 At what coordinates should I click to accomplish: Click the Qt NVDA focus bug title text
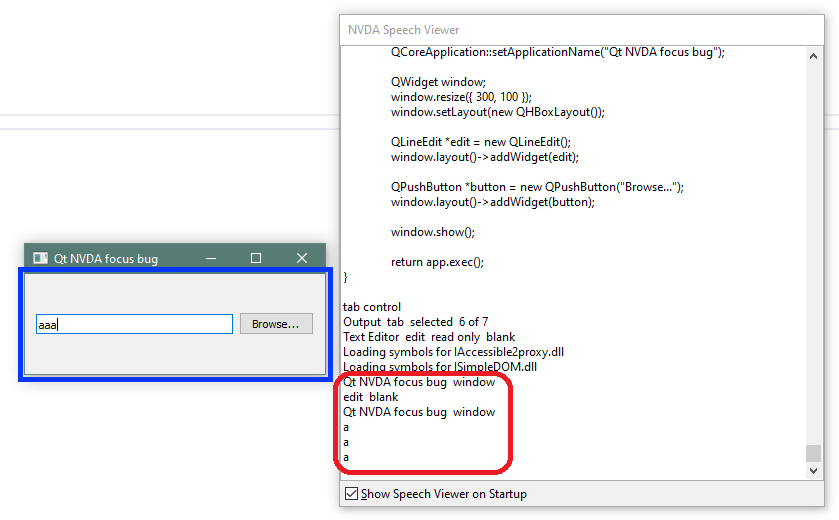click(x=106, y=259)
